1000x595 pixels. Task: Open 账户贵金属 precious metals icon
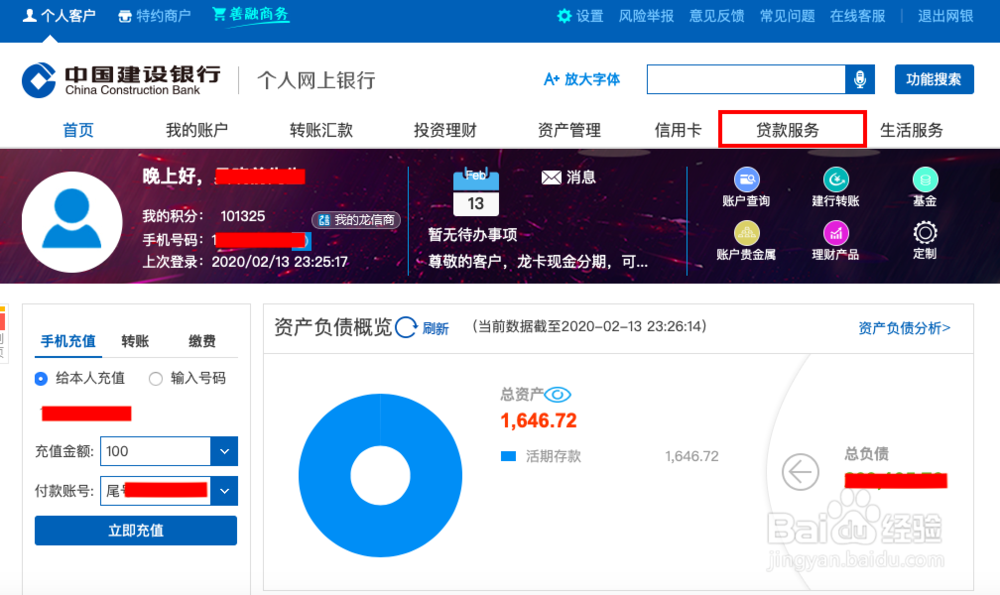click(746, 233)
